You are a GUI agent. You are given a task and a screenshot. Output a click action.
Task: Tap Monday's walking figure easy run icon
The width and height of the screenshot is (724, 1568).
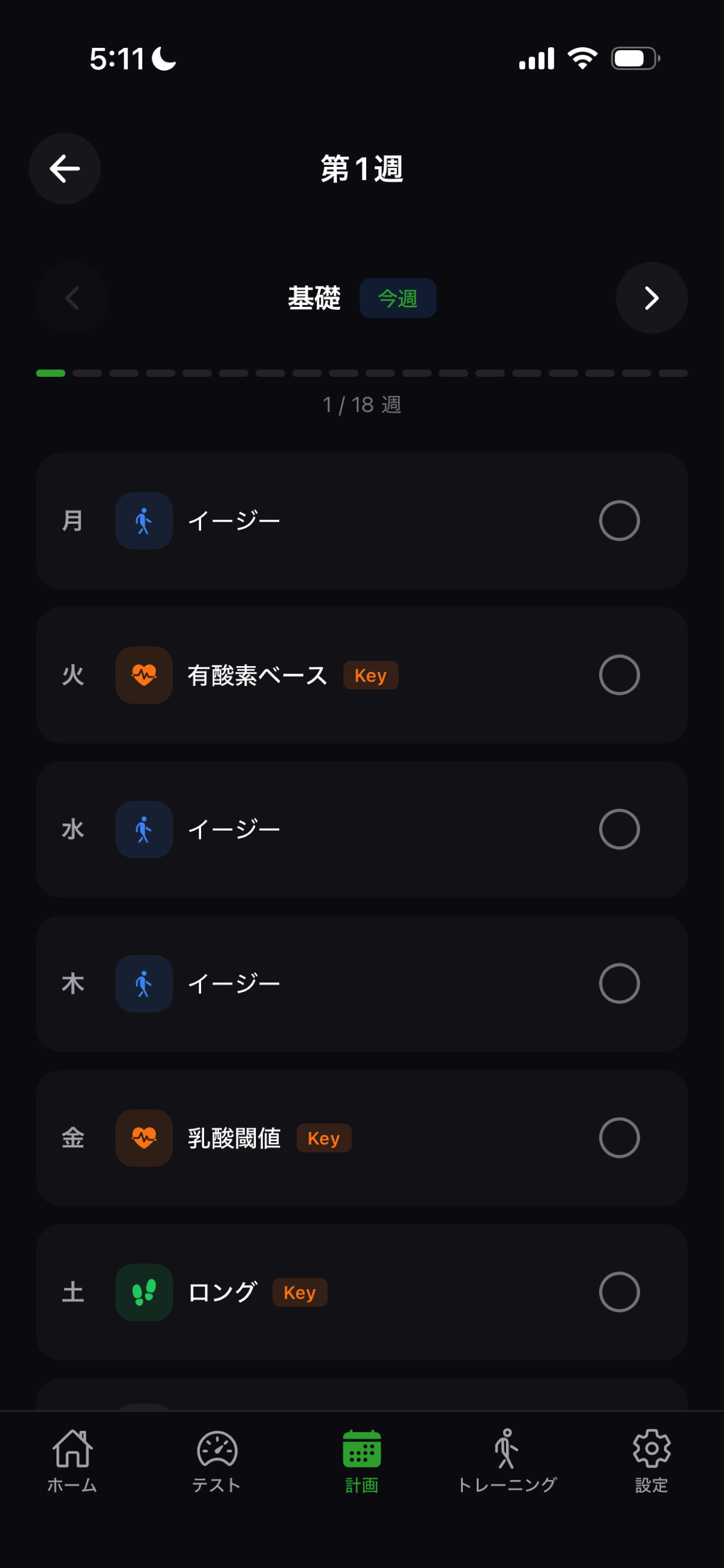click(144, 520)
